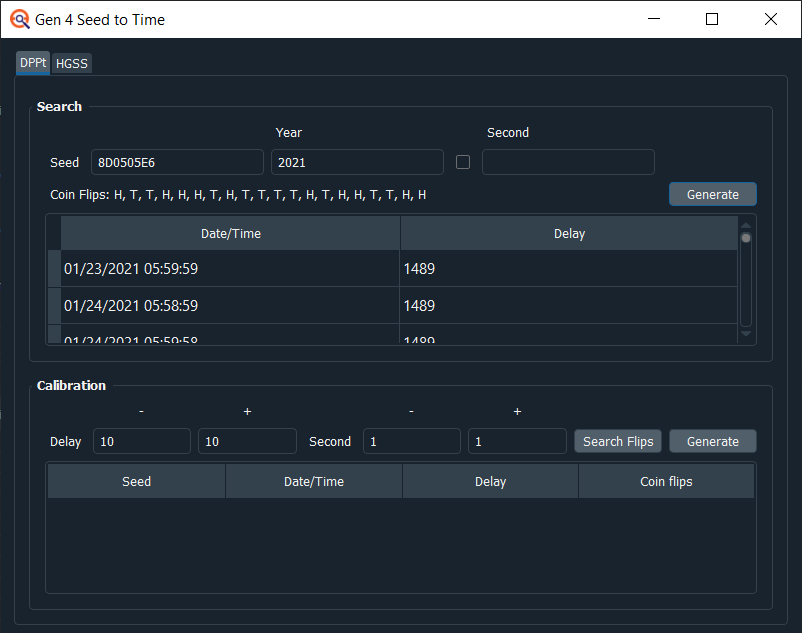Select the row 01/24/2021 05:58:59
This screenshot has width=802, height=633.
pyautogui.click(x=392, y=305)
